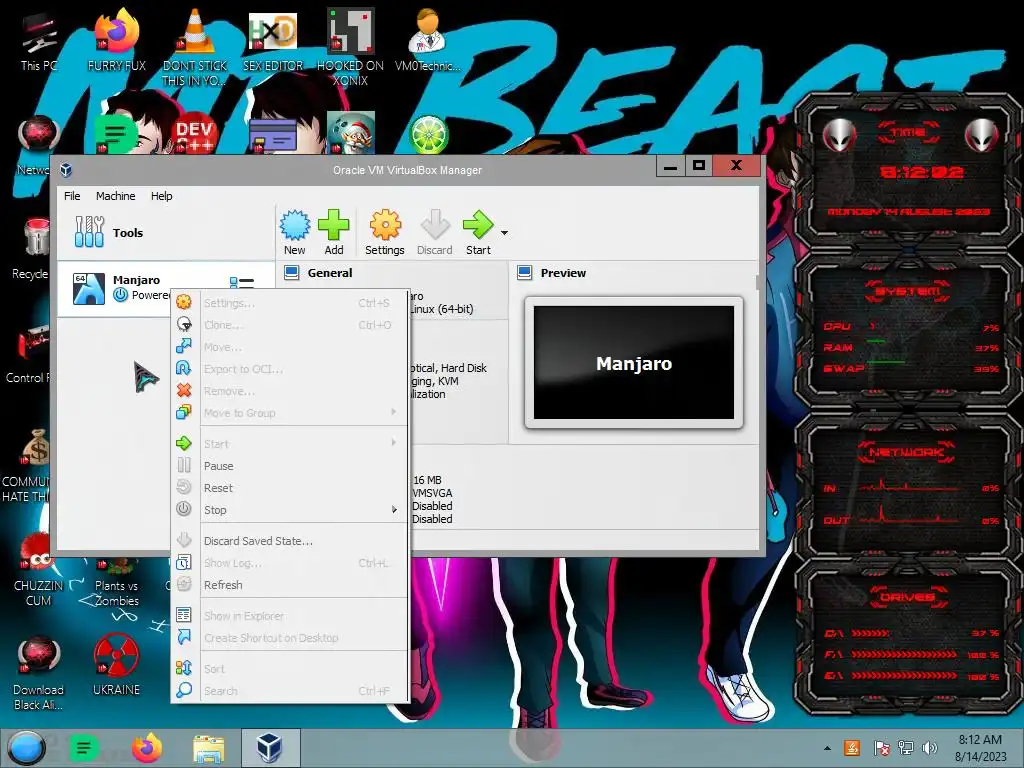Select the Manjaro virtual machine entry
Viewport: 1024px width, 768px height.
[x=166, y=288]
